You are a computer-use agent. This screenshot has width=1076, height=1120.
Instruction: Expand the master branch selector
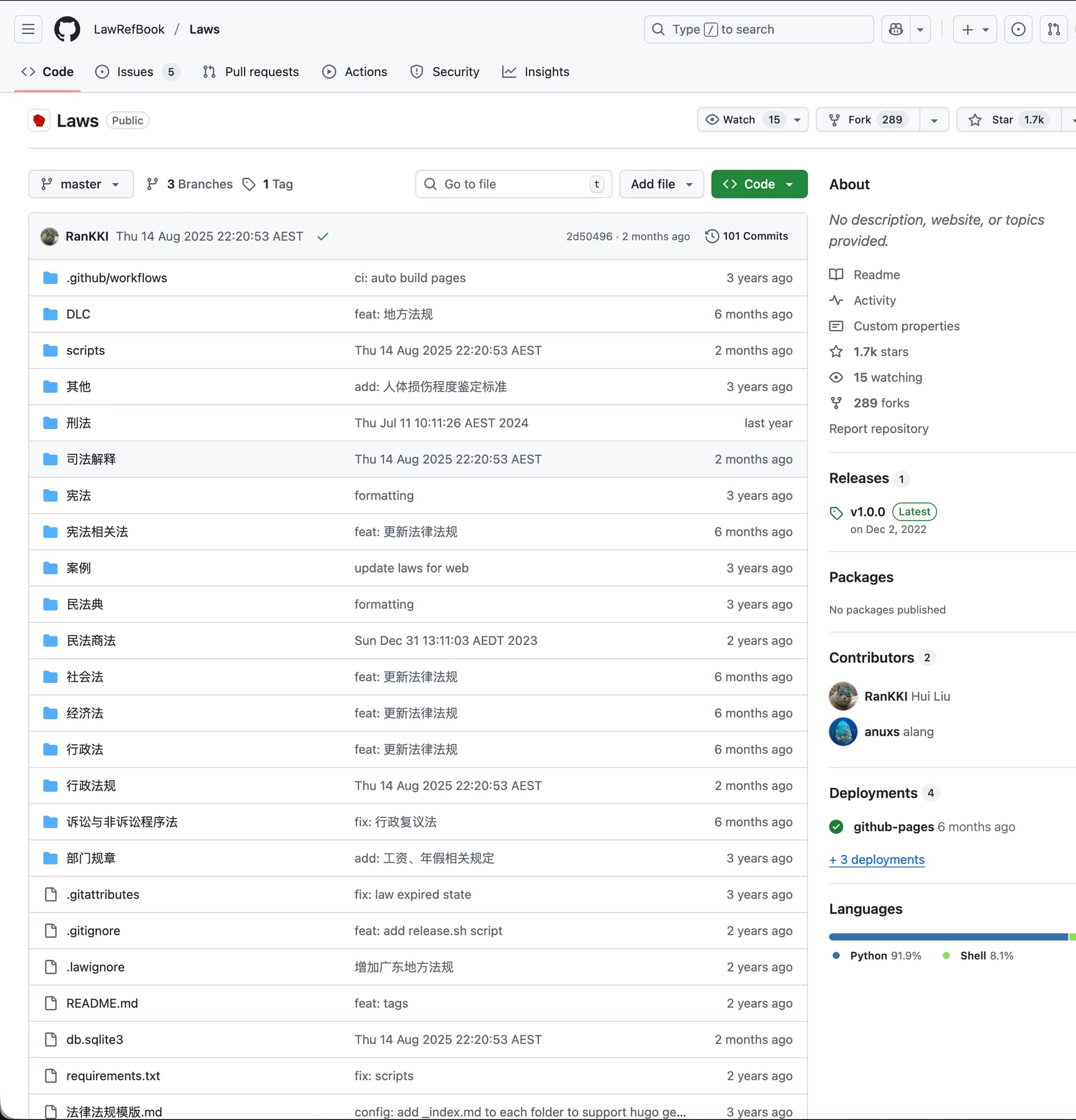point(81,184)
